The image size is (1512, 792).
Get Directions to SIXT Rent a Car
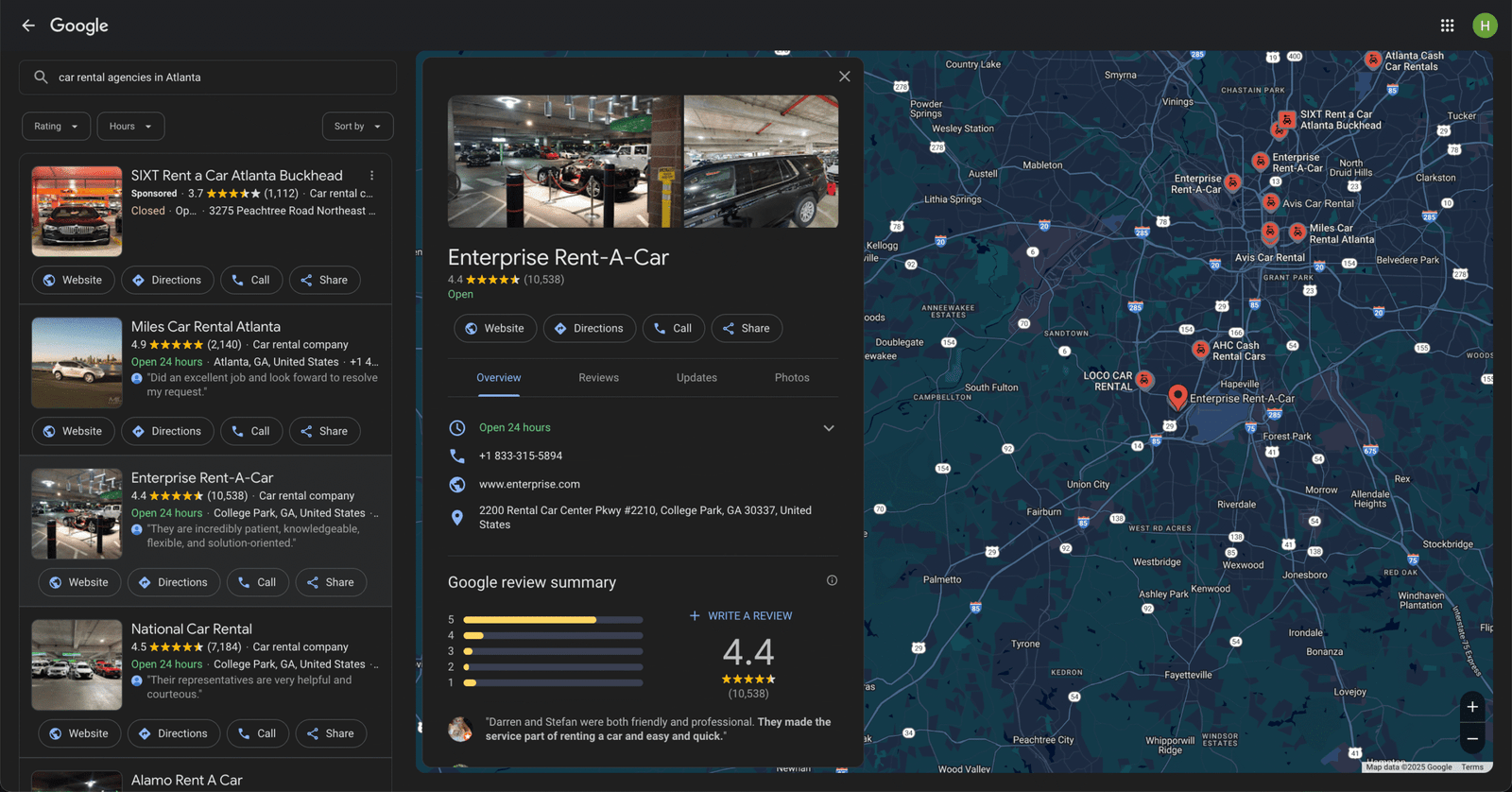pos(167,280)
